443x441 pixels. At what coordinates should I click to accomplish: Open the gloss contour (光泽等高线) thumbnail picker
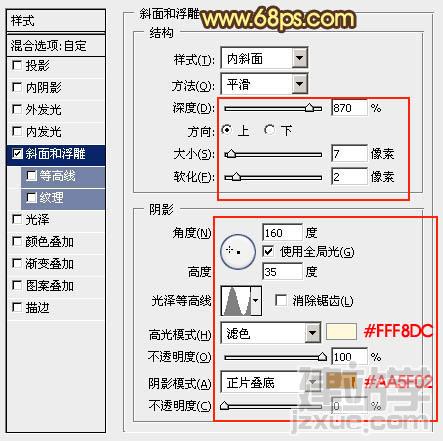[x=236, y=301]
